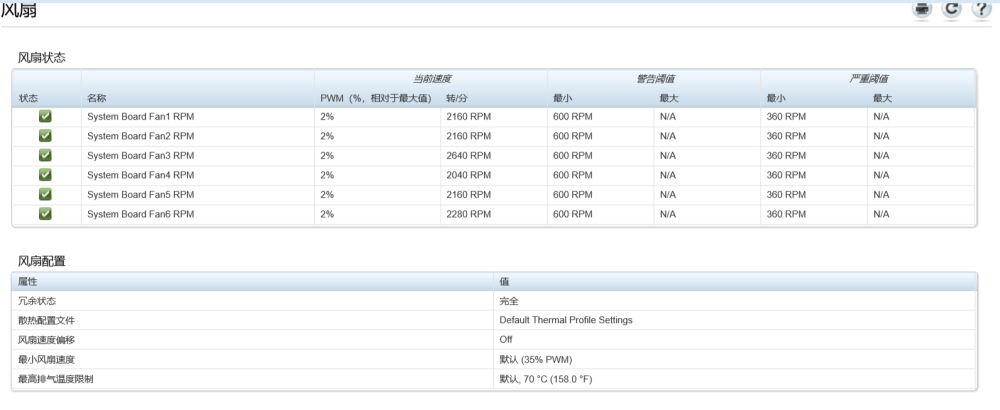Click the 2280 RPM speed value

click(x=469, y=214)
